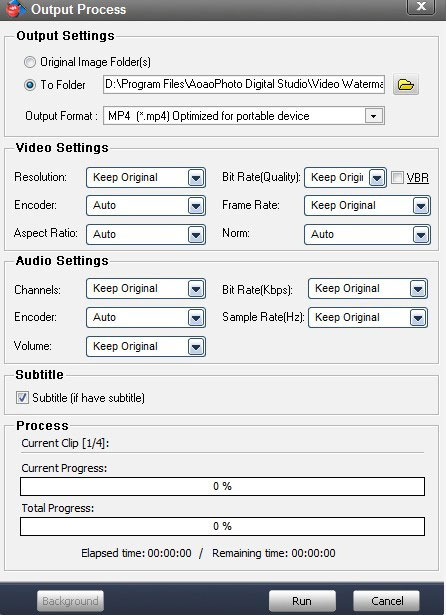Click the Current Progress bar
Screen dimensions: 446x615
(222, 486)
